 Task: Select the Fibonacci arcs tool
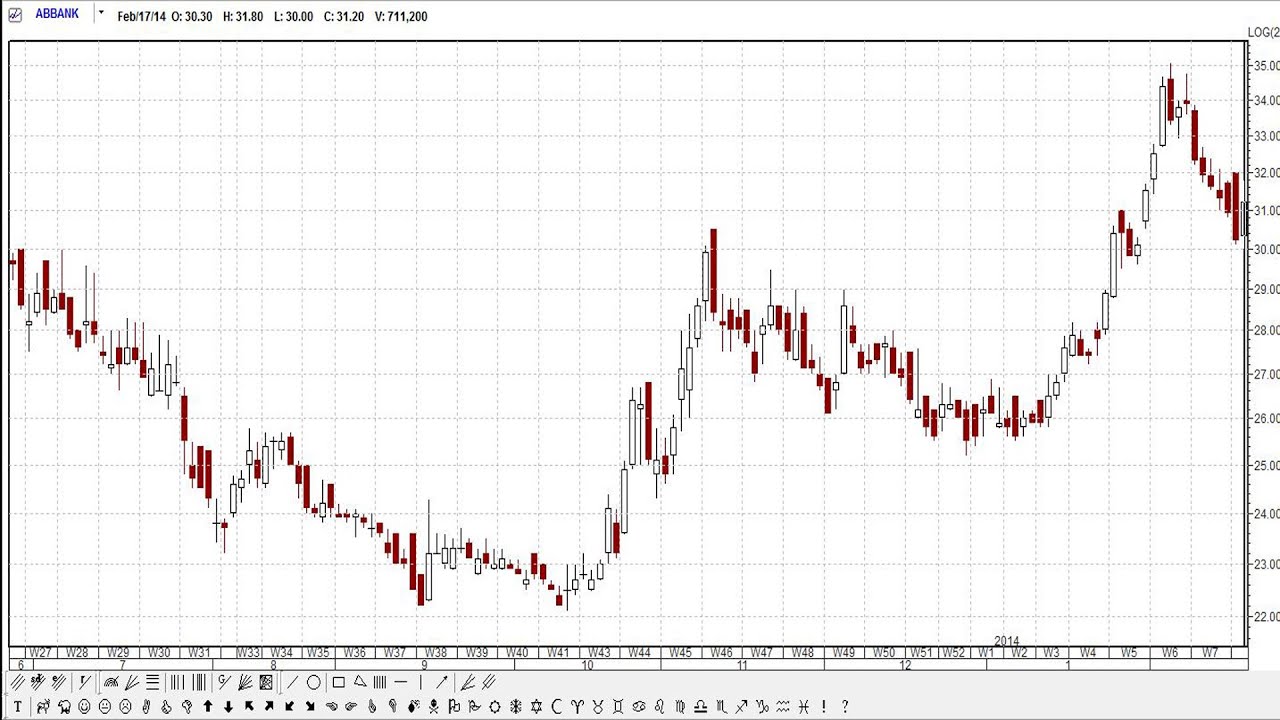click(111, 682)
